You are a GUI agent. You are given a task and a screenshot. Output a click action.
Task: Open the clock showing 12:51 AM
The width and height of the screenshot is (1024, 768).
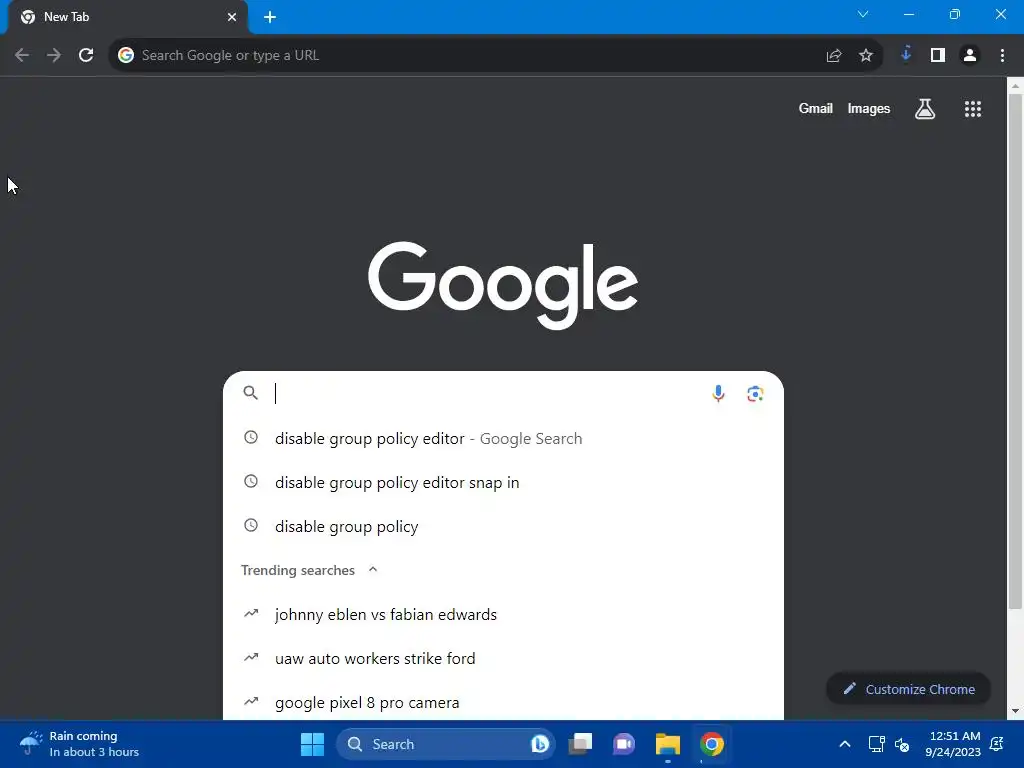coord(953,744)
